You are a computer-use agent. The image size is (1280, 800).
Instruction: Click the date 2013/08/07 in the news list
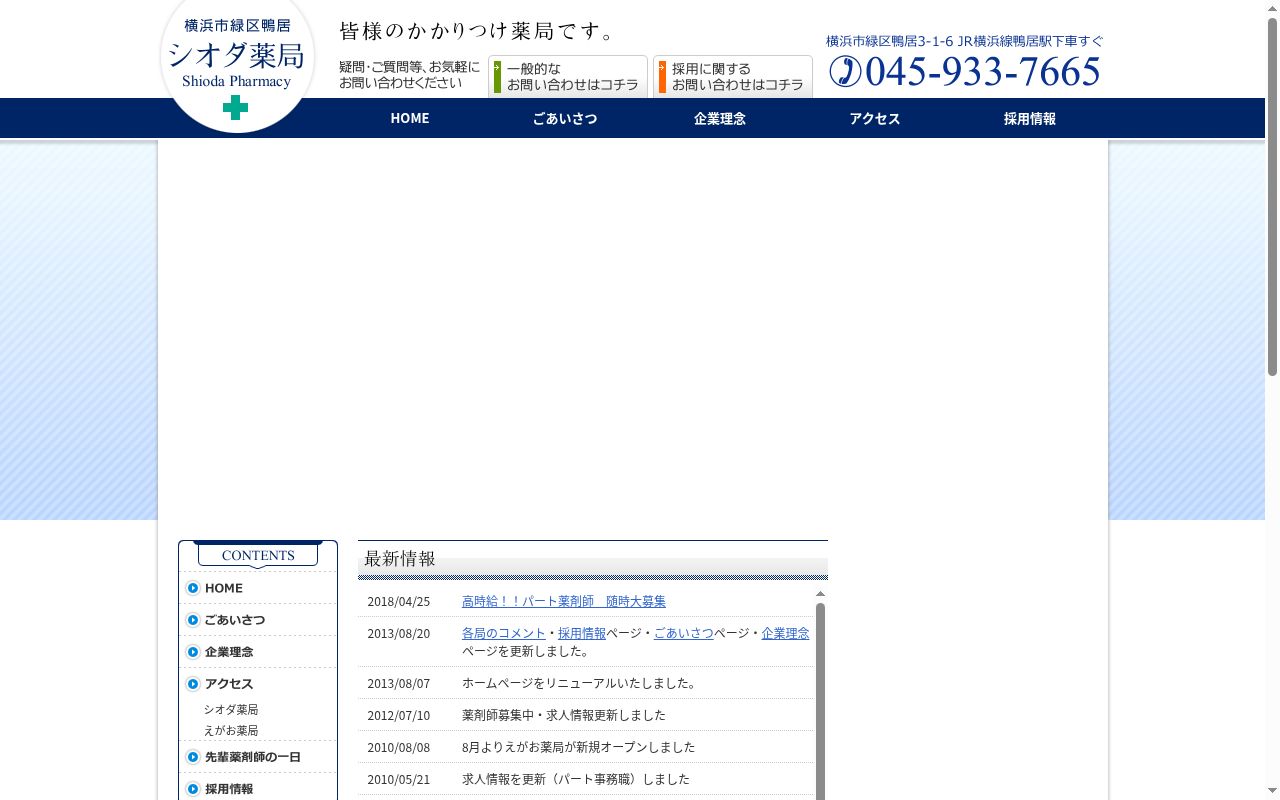click(x=398, y=683)
